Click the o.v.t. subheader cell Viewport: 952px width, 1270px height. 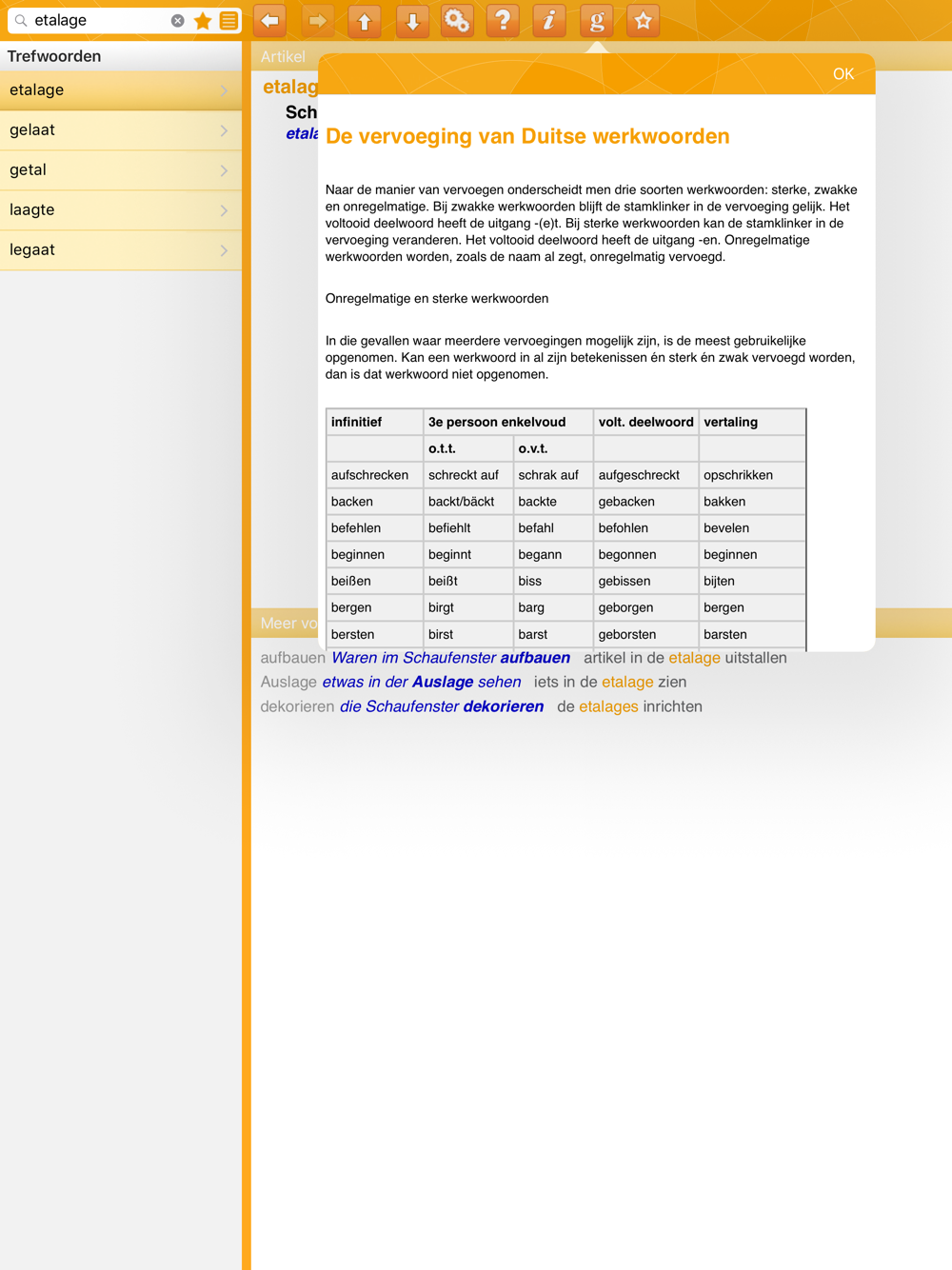554,448
